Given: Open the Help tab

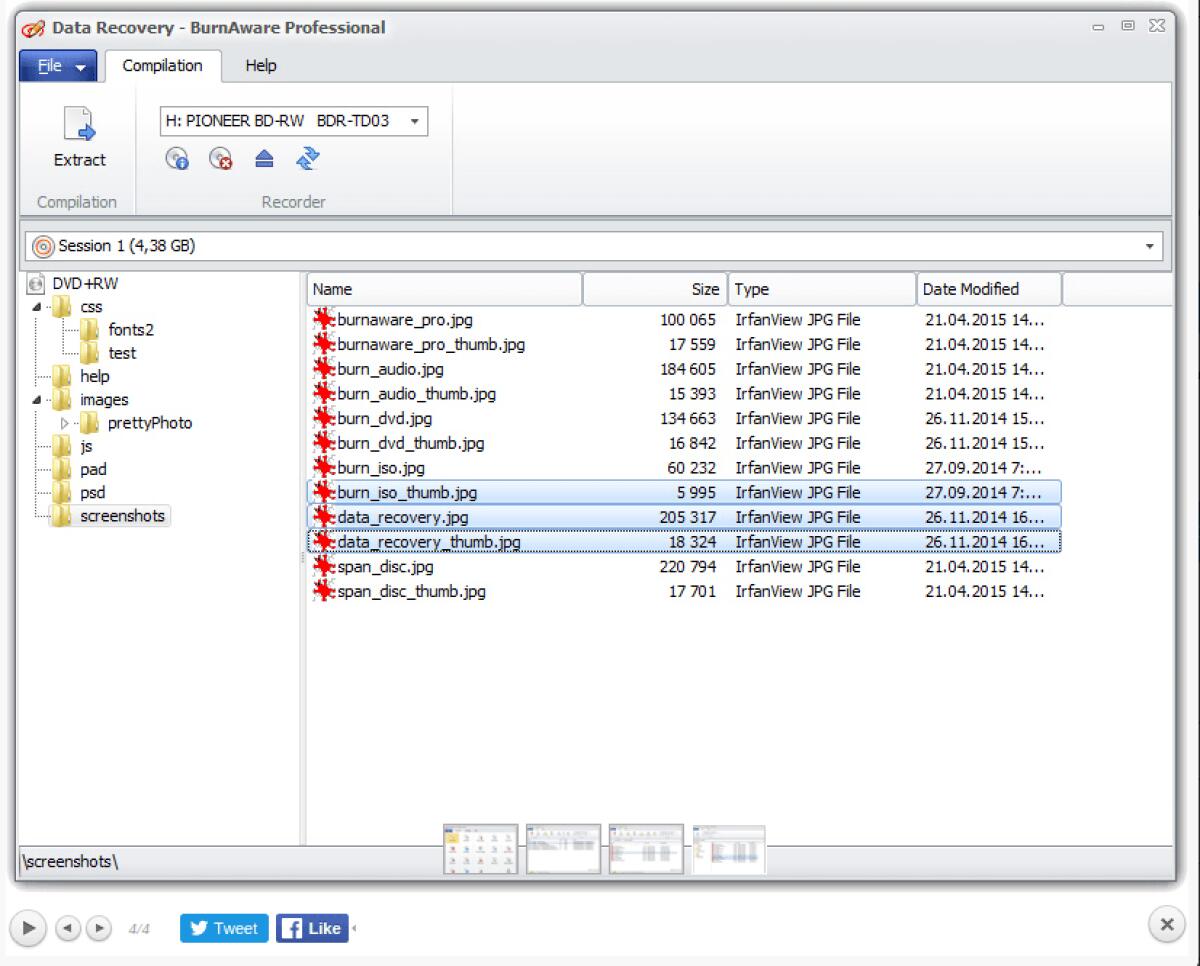Looking at the screenshot, I should click(x=261, y=66).
